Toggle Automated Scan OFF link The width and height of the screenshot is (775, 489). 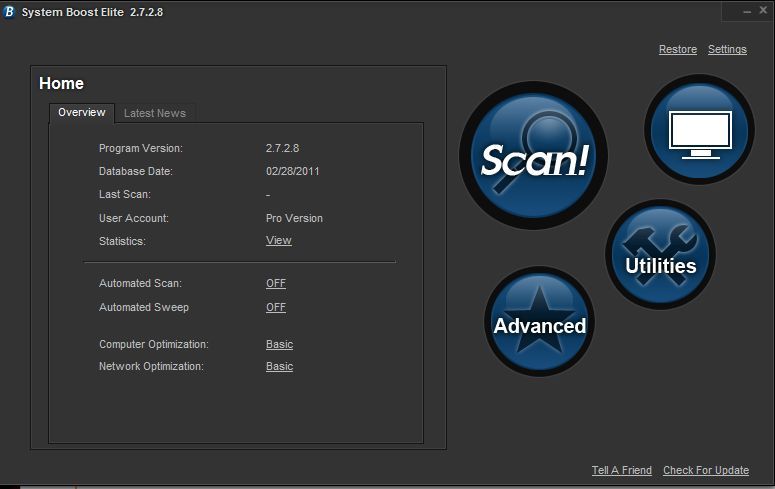tap(276, 283)
